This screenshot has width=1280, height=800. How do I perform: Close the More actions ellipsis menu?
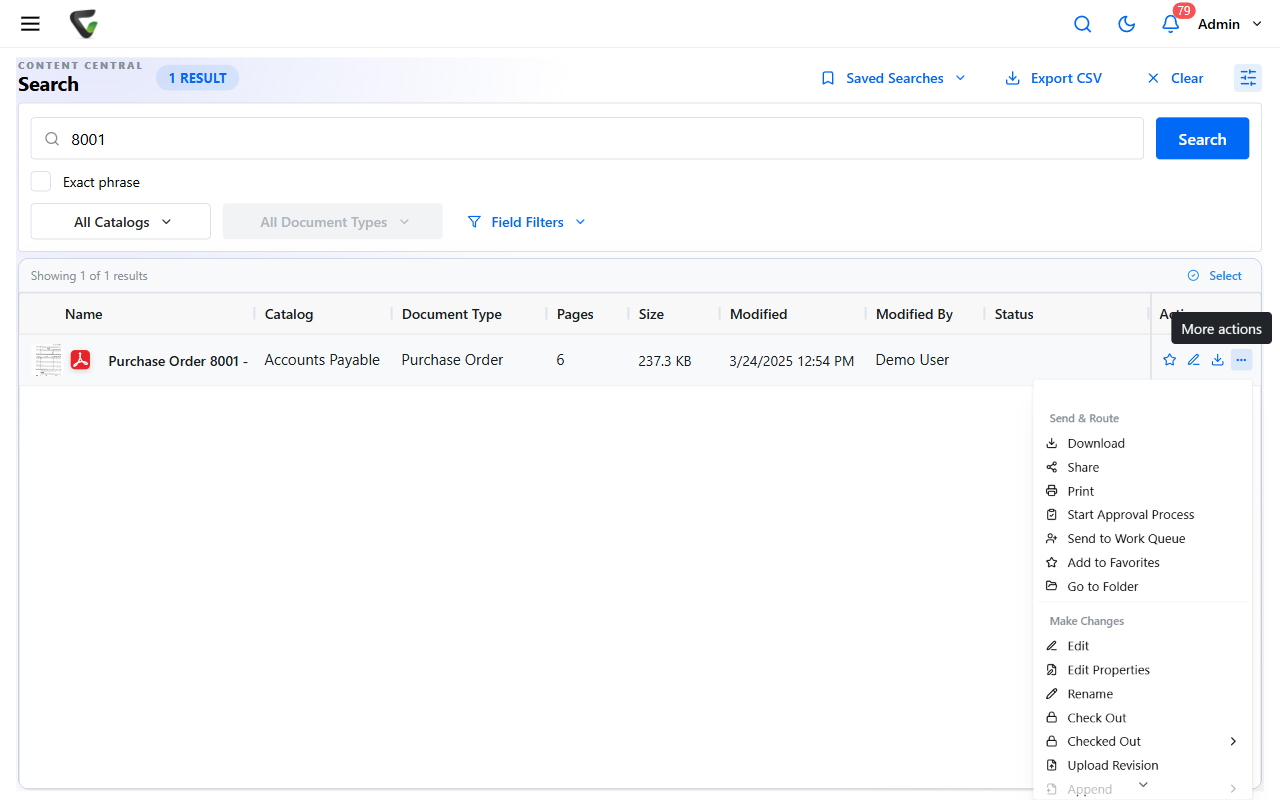click(1241, 360)
